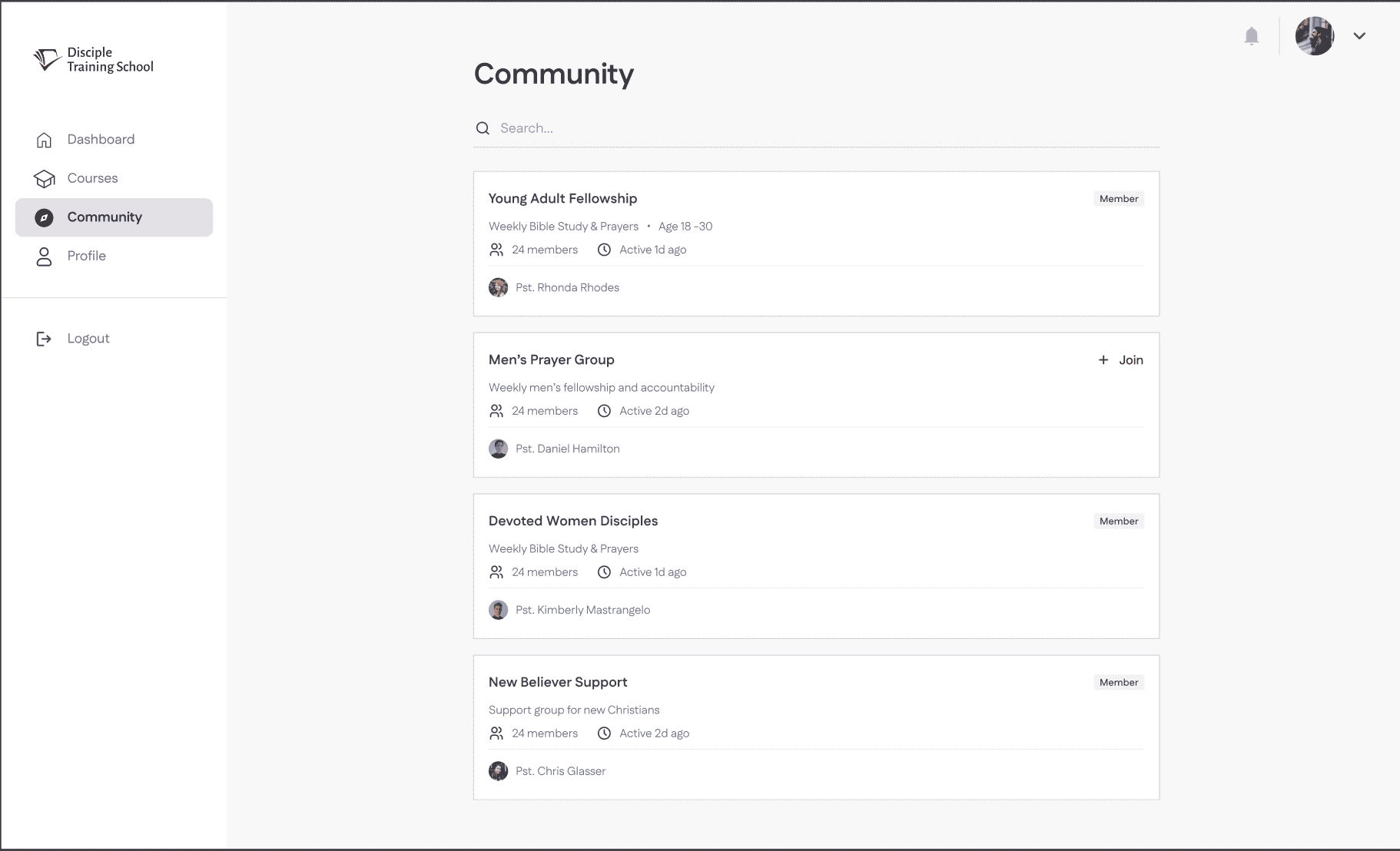Image resolution: width=1400 pixels, height=851 pixels.
Task: Click the Logout arrow icon
Action: click(x=44, y=339)
